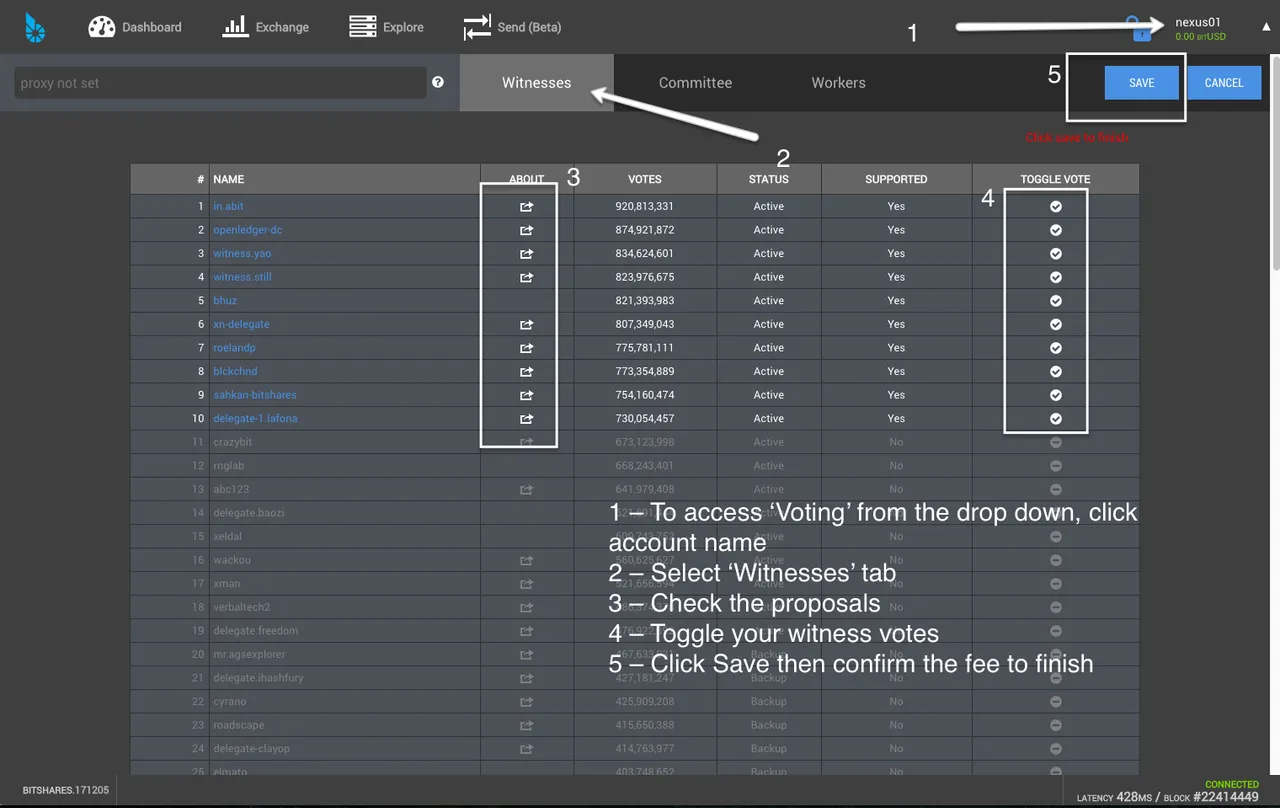The height and width of the screenshot is (808, 1280).
Task: Open the about link icon for verbaltech2
Action: click(x=527, y=607)
